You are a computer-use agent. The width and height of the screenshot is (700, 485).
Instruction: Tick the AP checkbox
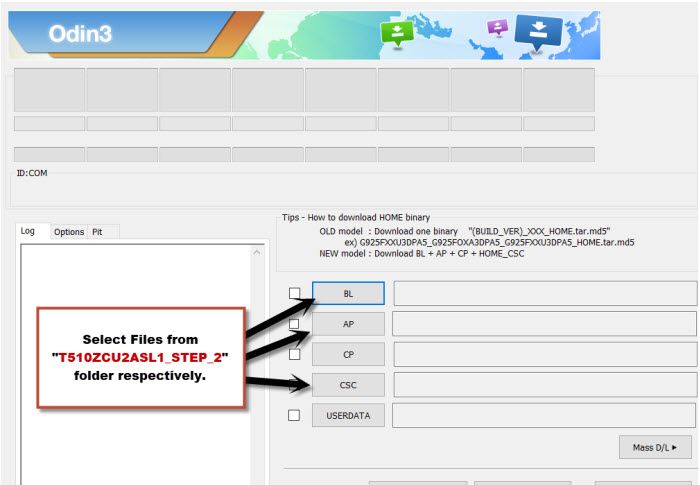[294, 324]
